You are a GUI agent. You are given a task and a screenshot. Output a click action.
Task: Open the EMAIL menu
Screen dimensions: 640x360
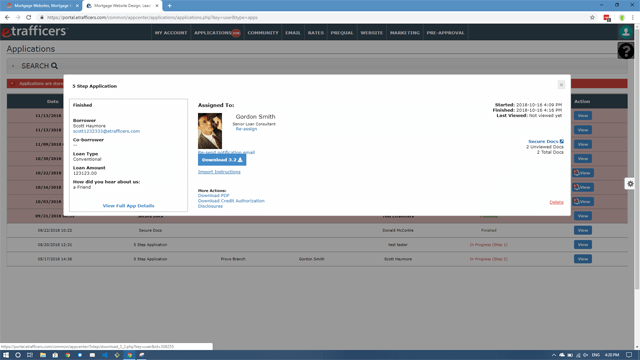pyautogui.click(x=293, y=33)
